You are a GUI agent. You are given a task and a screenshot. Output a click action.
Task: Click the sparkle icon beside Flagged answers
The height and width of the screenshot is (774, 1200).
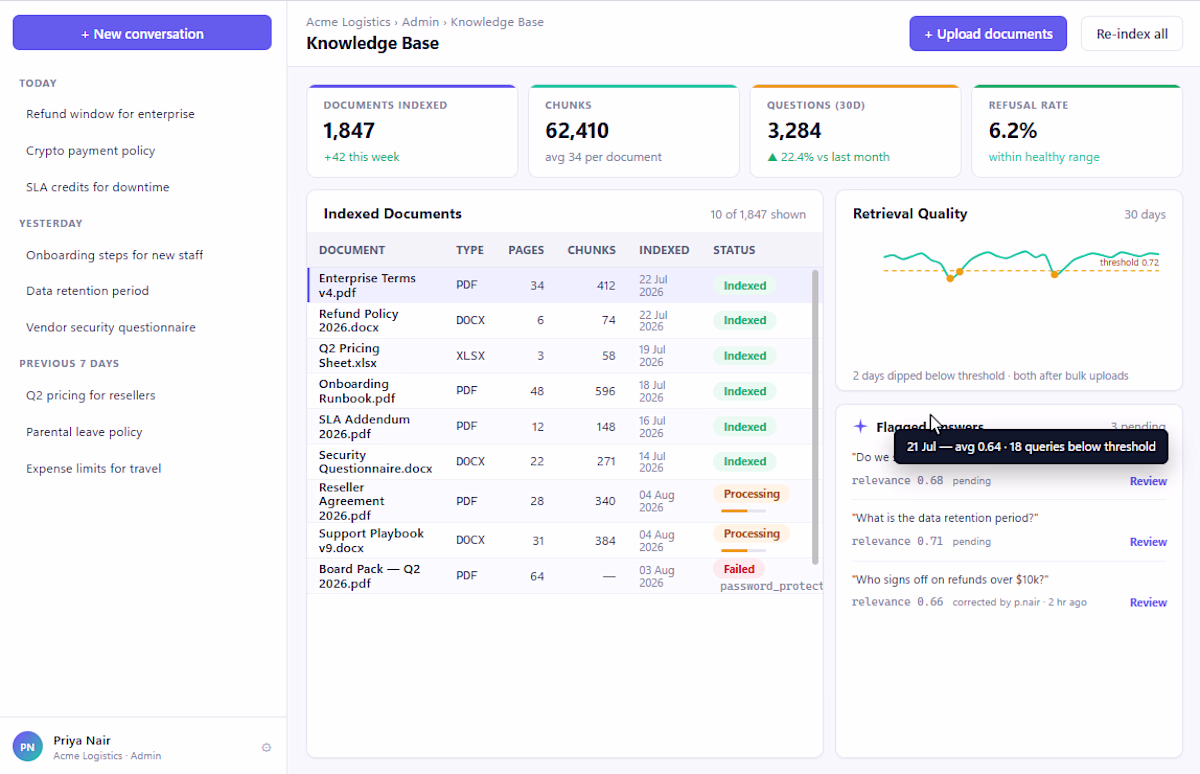pos(860,427)
